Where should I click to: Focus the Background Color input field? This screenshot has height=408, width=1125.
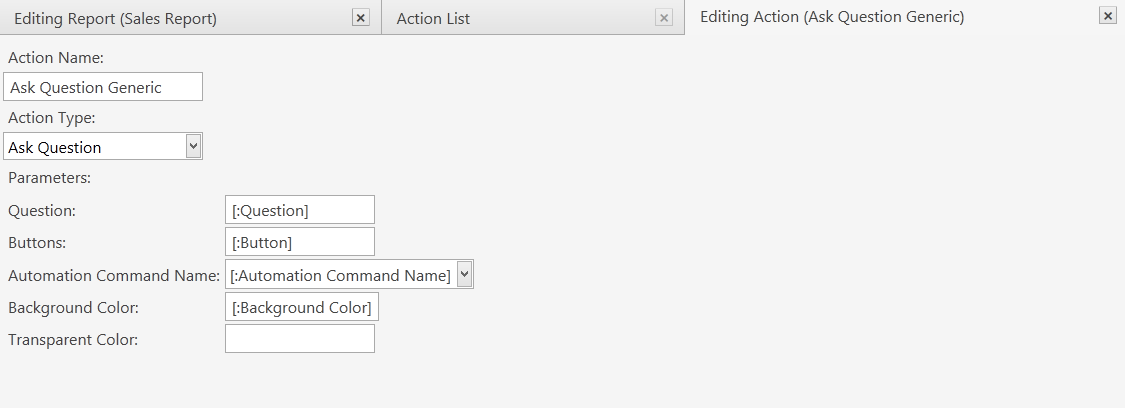302,307
